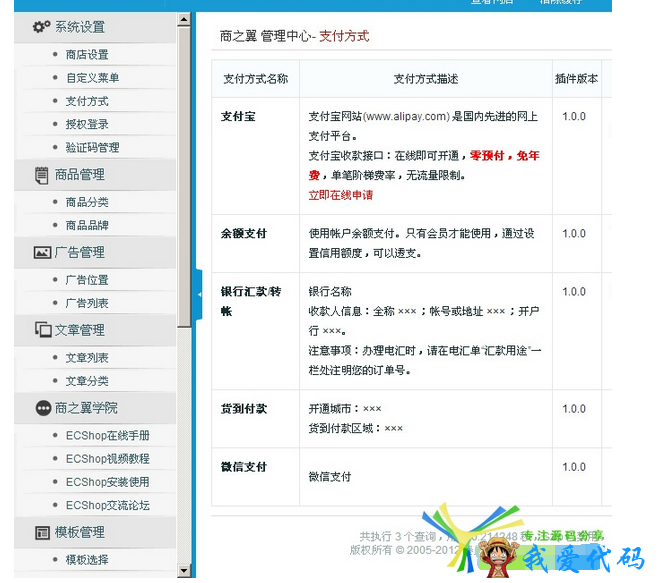Click the 开通城市：××× description line
Viewport: 662px width, 583px height.
pyautogui.click(x=345, y=409)
